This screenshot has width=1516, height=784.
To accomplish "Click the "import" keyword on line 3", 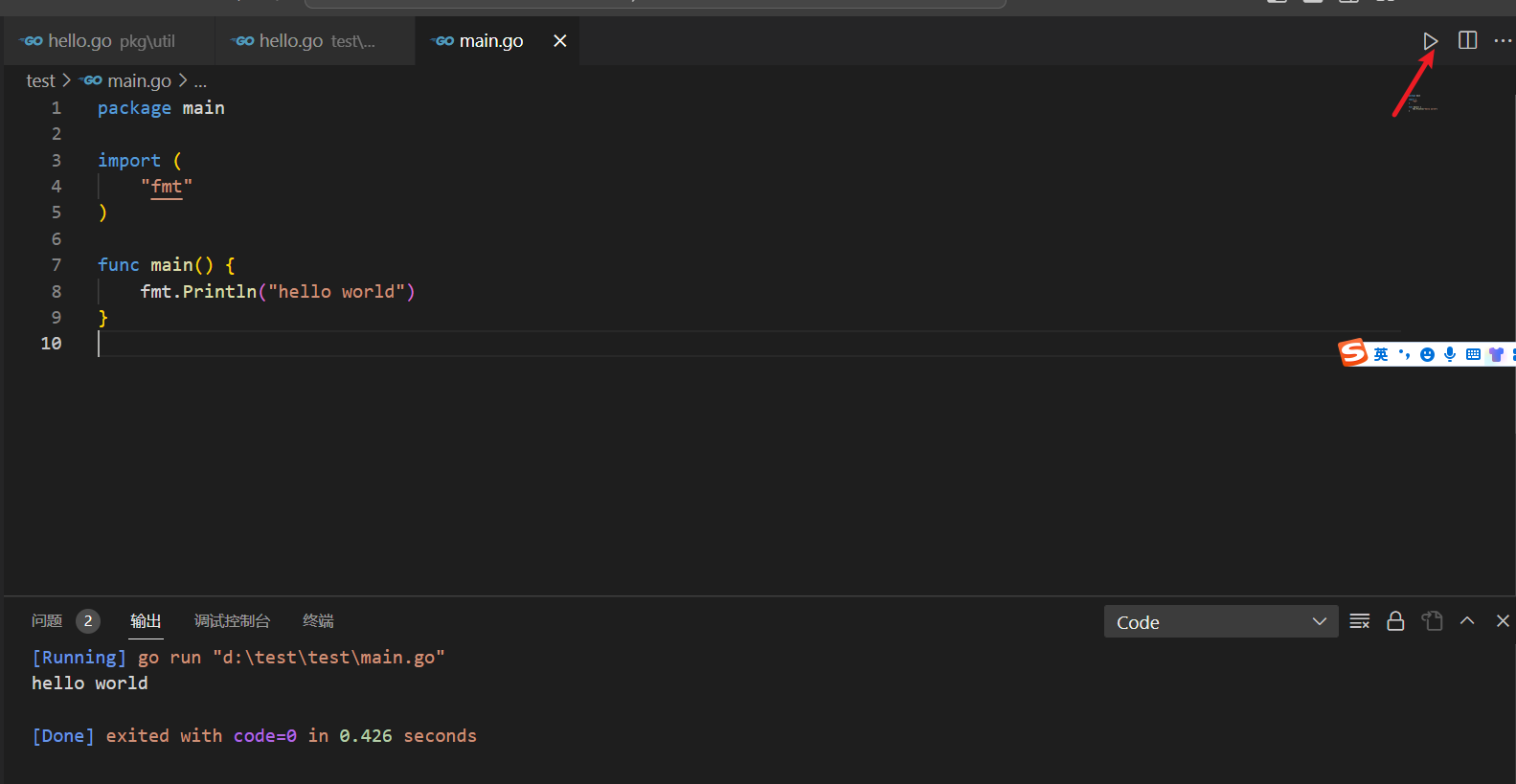I will click(129, 161).
